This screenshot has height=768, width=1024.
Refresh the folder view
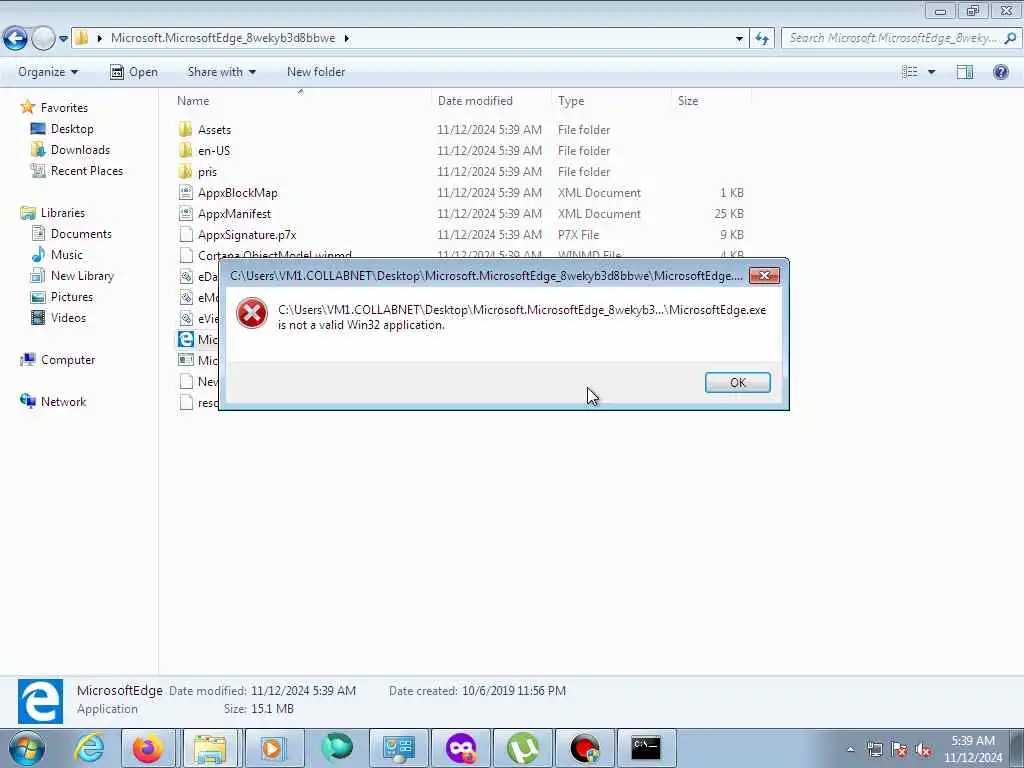pyautogui.click(x=761, y=39)
